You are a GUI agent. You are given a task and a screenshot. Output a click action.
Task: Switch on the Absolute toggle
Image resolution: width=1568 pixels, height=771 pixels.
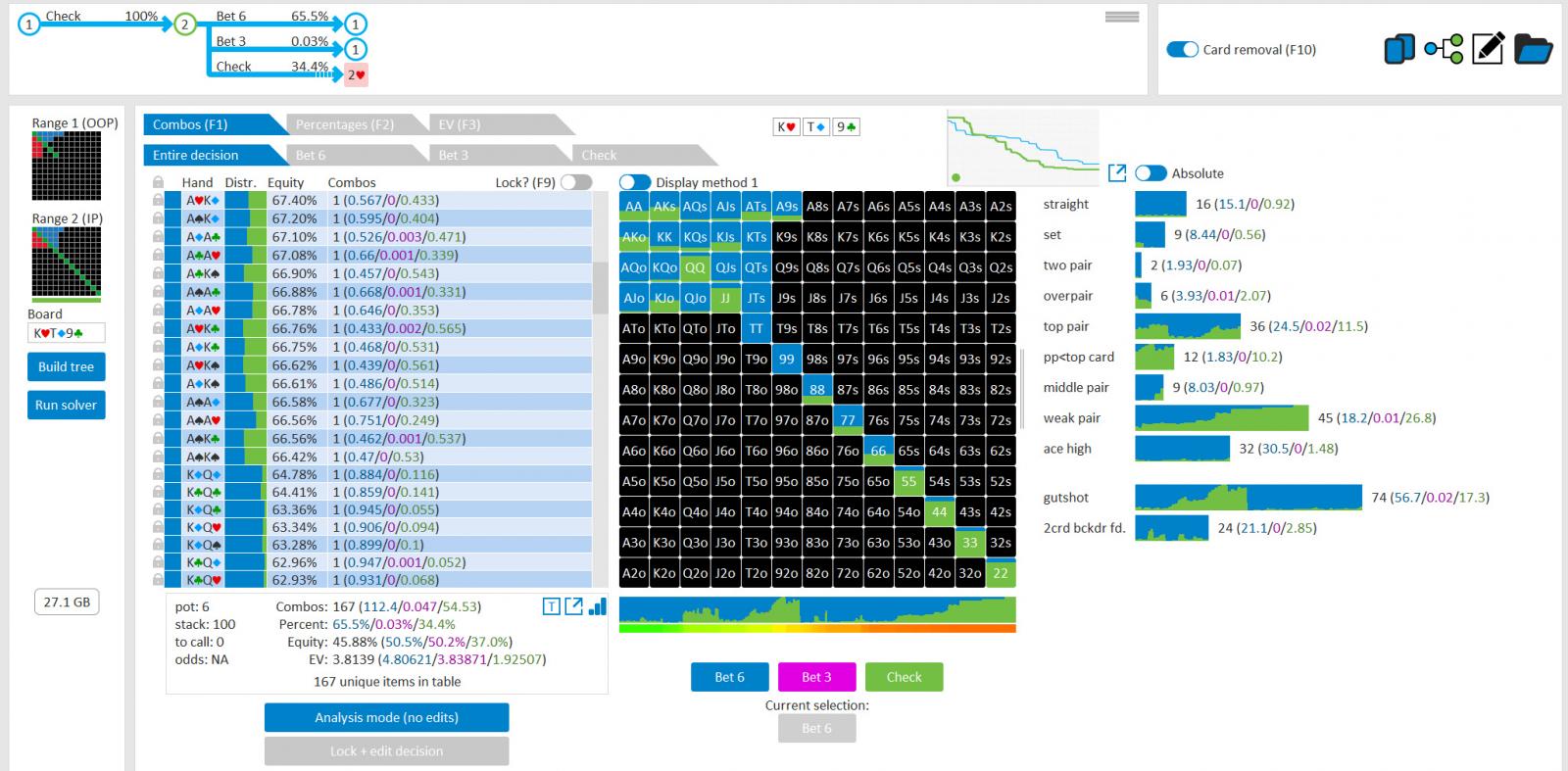[x=1151, y=173]
